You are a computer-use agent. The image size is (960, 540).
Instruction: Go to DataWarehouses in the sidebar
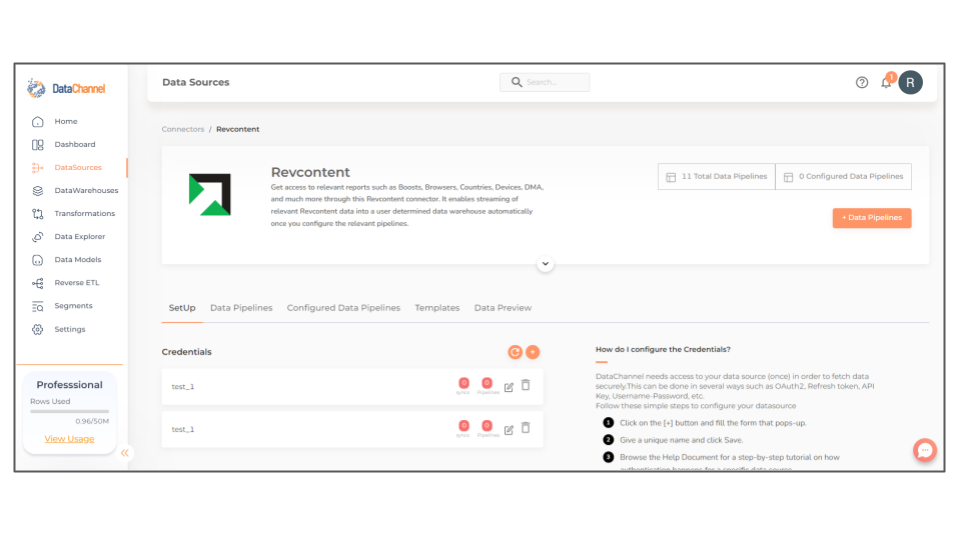(x=86, y=190)
